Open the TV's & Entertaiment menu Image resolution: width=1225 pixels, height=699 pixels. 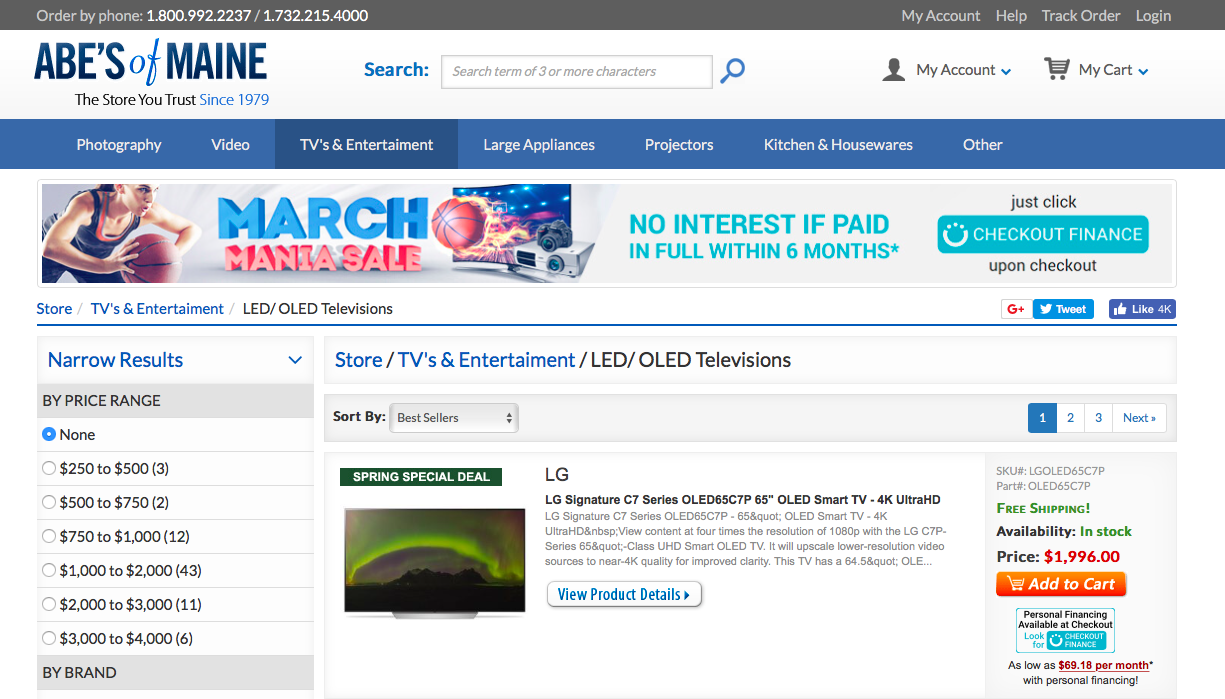[367, 145]
